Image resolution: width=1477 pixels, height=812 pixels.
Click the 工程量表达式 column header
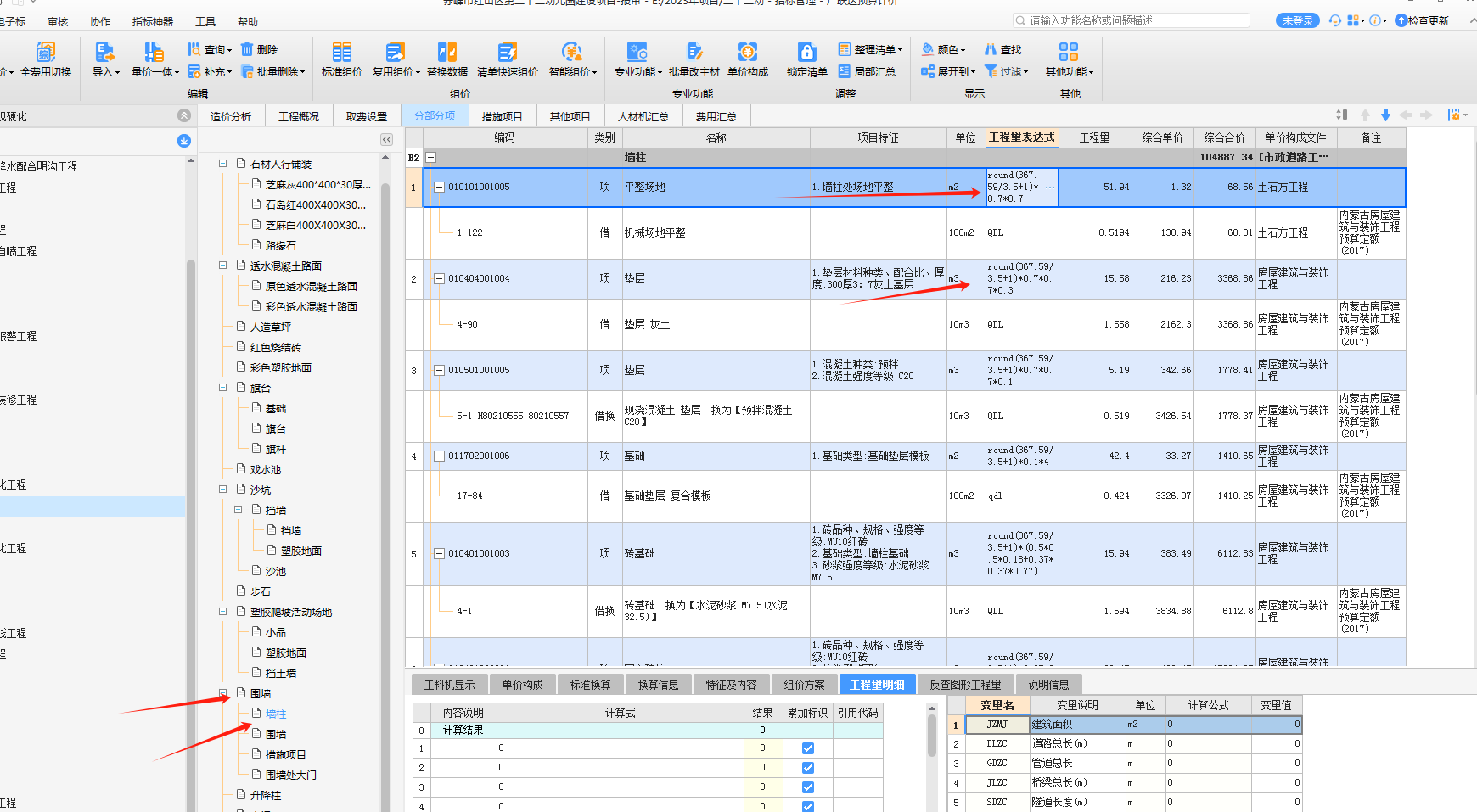(1022, 137)
